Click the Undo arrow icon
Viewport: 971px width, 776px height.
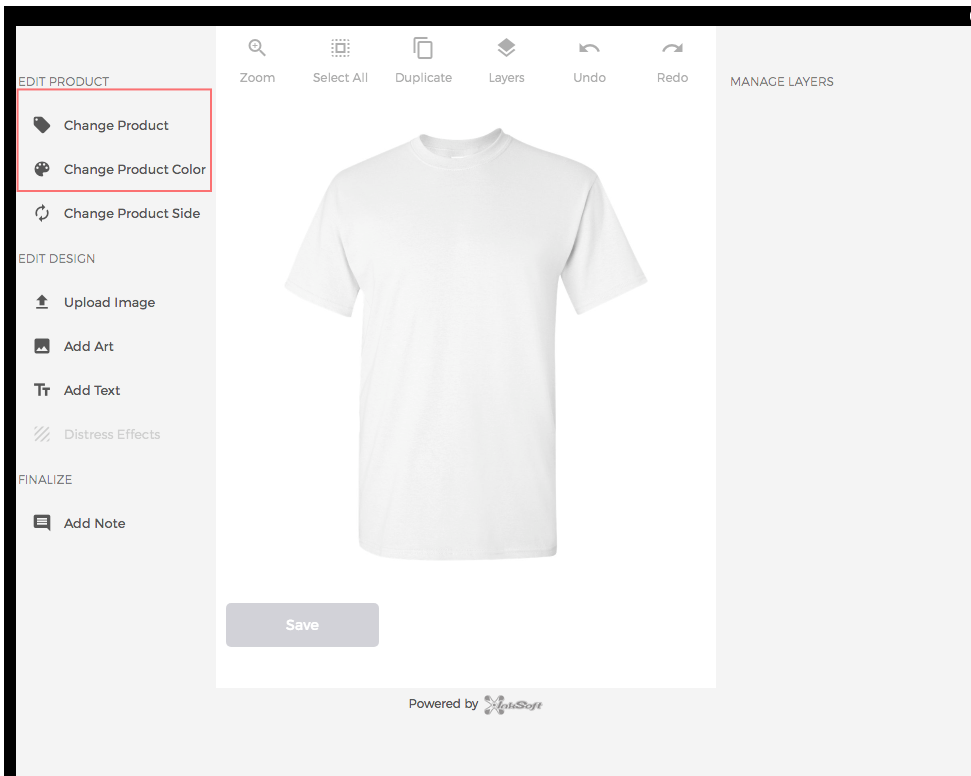click(x=589, y=47)
